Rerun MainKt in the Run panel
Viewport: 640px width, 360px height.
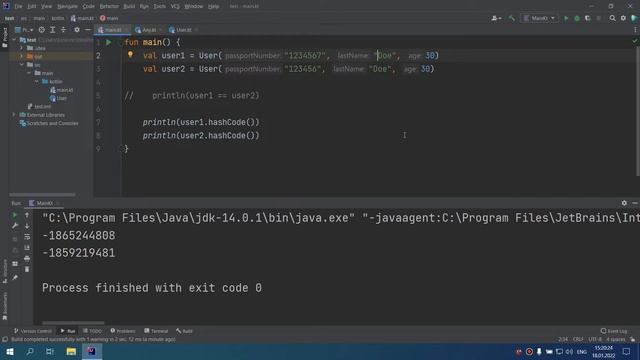[x=15, y=215]
